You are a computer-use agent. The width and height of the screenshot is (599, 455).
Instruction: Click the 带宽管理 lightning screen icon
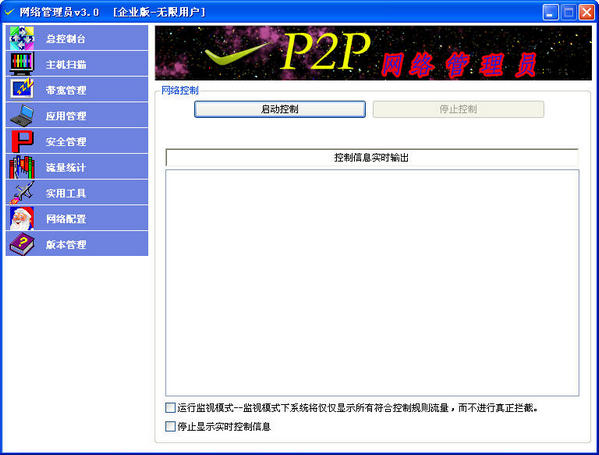pyautogui.click(x=22, y=89)
